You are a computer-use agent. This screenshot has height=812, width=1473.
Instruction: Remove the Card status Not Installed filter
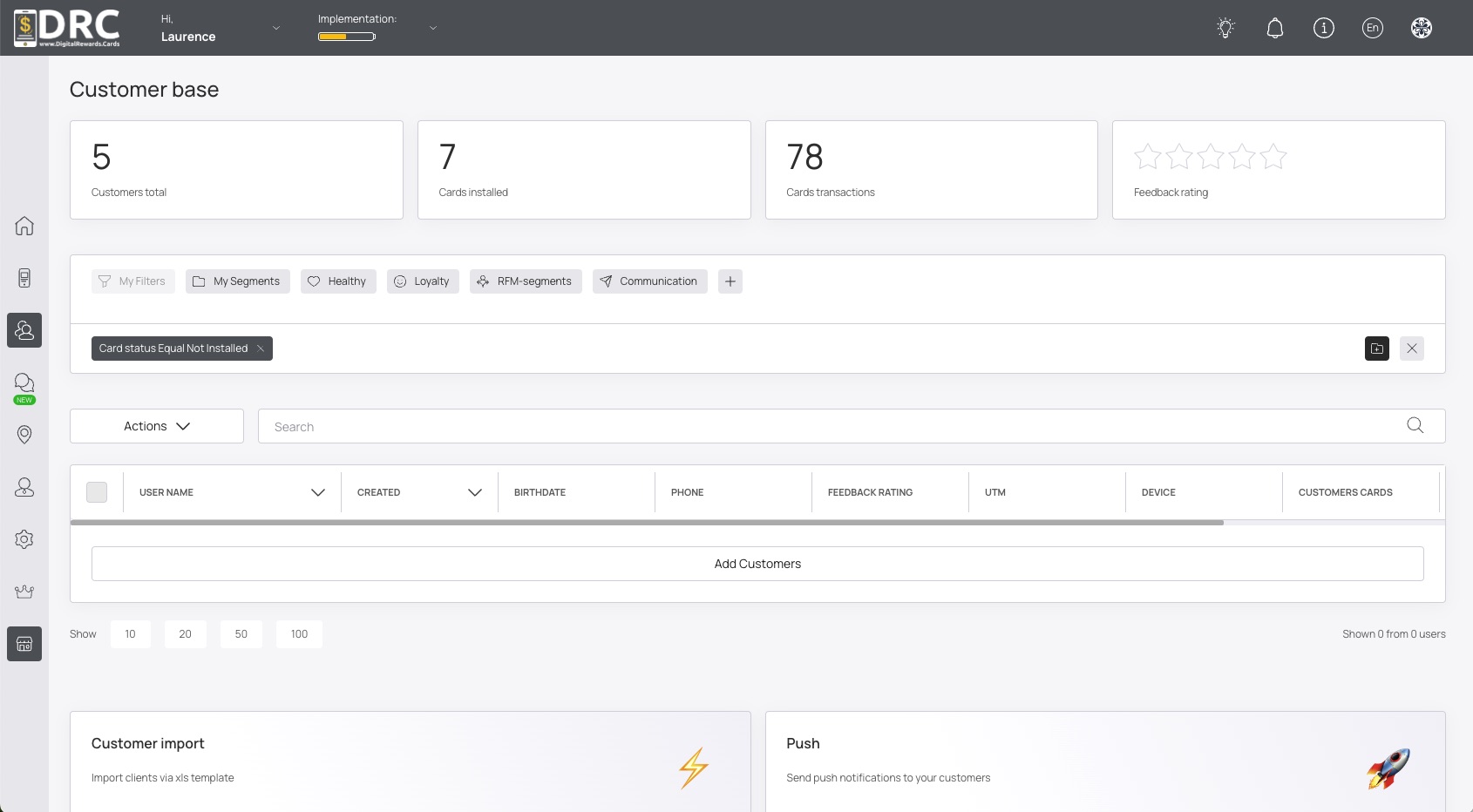(x=260, y=348)
